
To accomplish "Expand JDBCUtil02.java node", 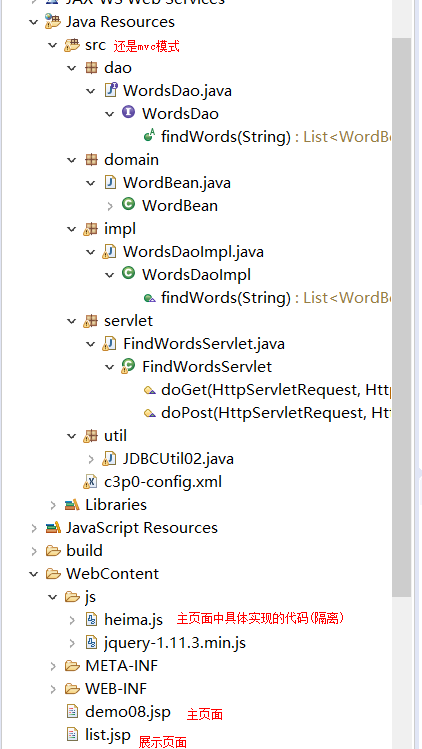I will 91,459.
